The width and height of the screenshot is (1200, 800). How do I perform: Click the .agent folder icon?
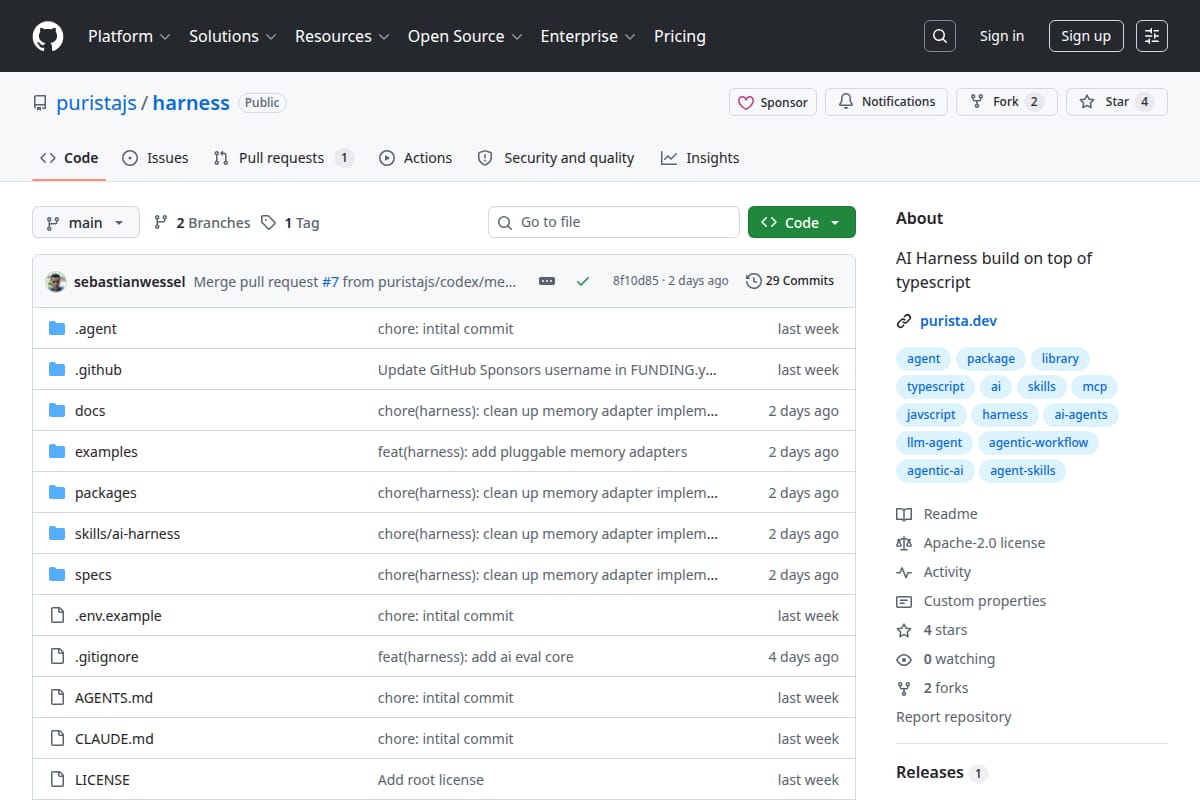(57, 329)
